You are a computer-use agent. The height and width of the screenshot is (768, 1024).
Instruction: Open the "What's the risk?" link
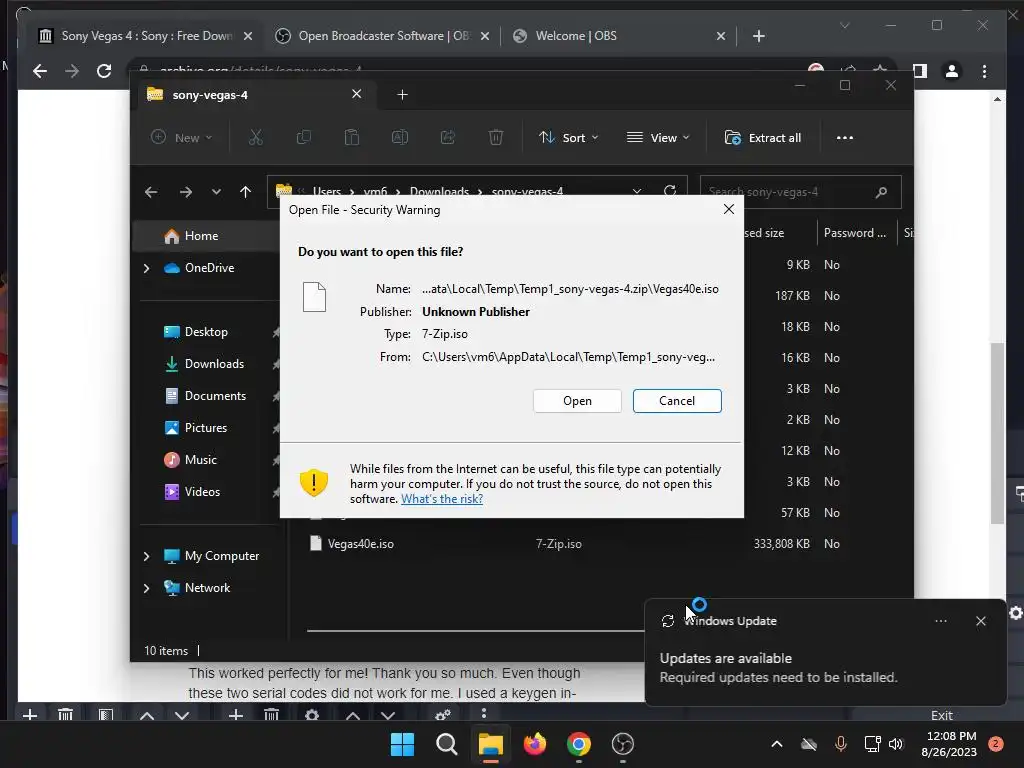tap(442, 499)
